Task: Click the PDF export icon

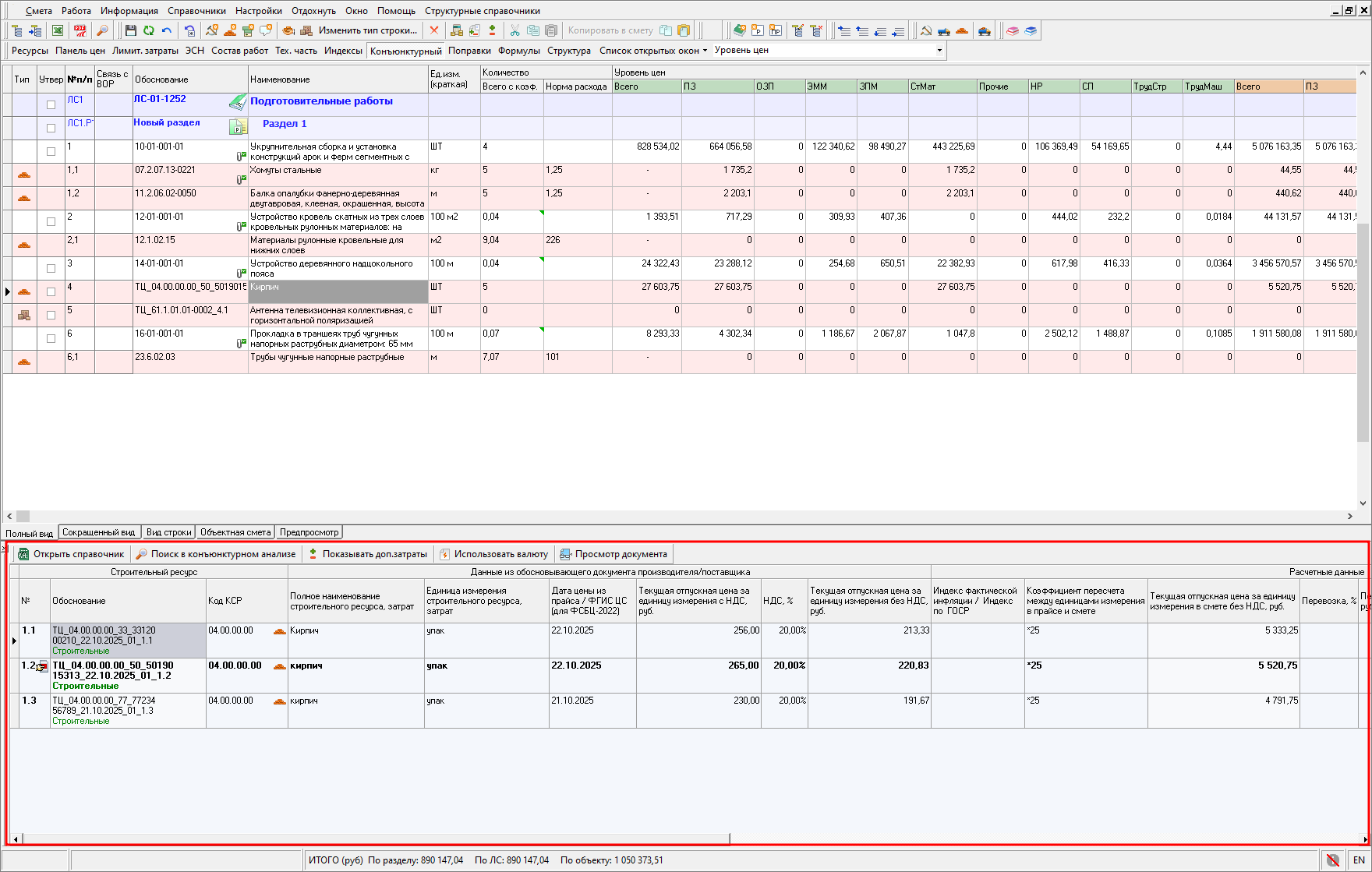Action: [x=80, y=30]
